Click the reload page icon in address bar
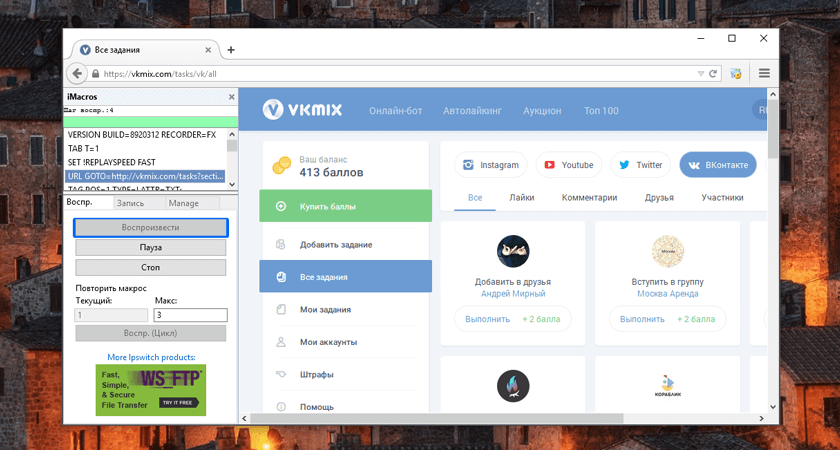This screenshot has height=450, width=840. pos(713,74)
